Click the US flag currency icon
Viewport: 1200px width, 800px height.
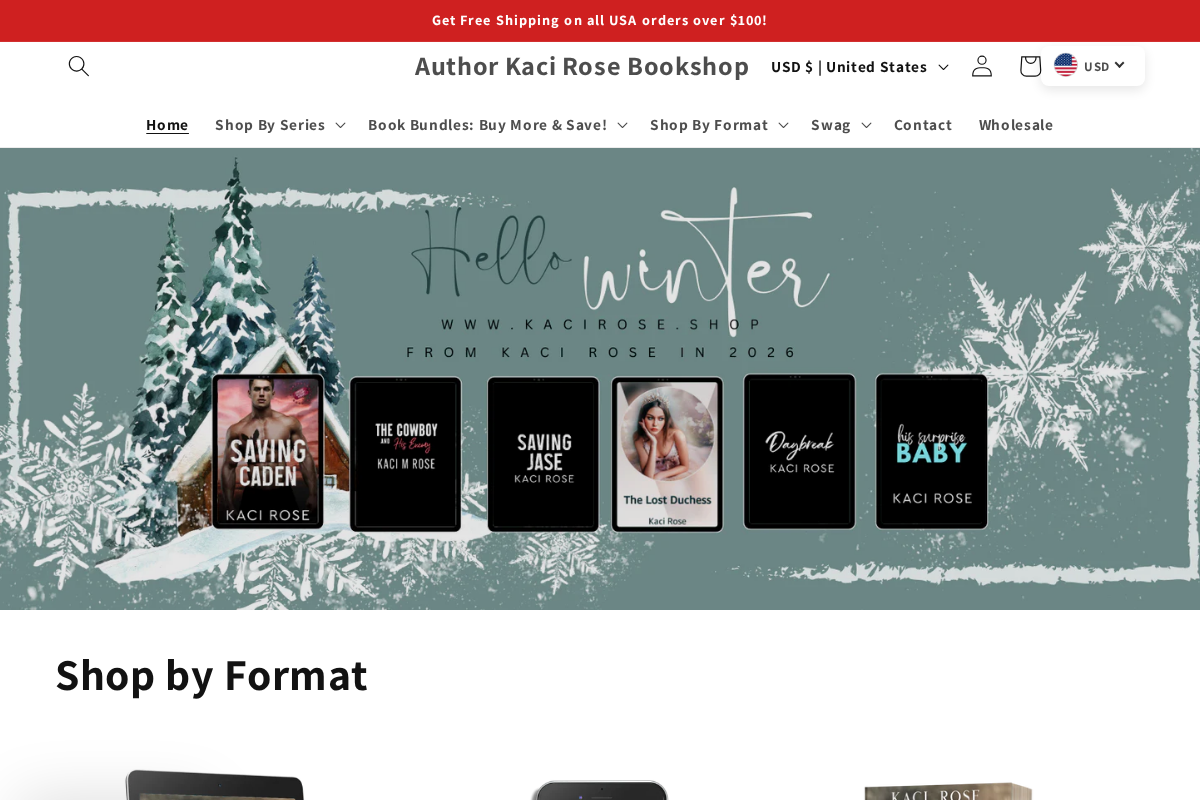[x=1066, y=65]
